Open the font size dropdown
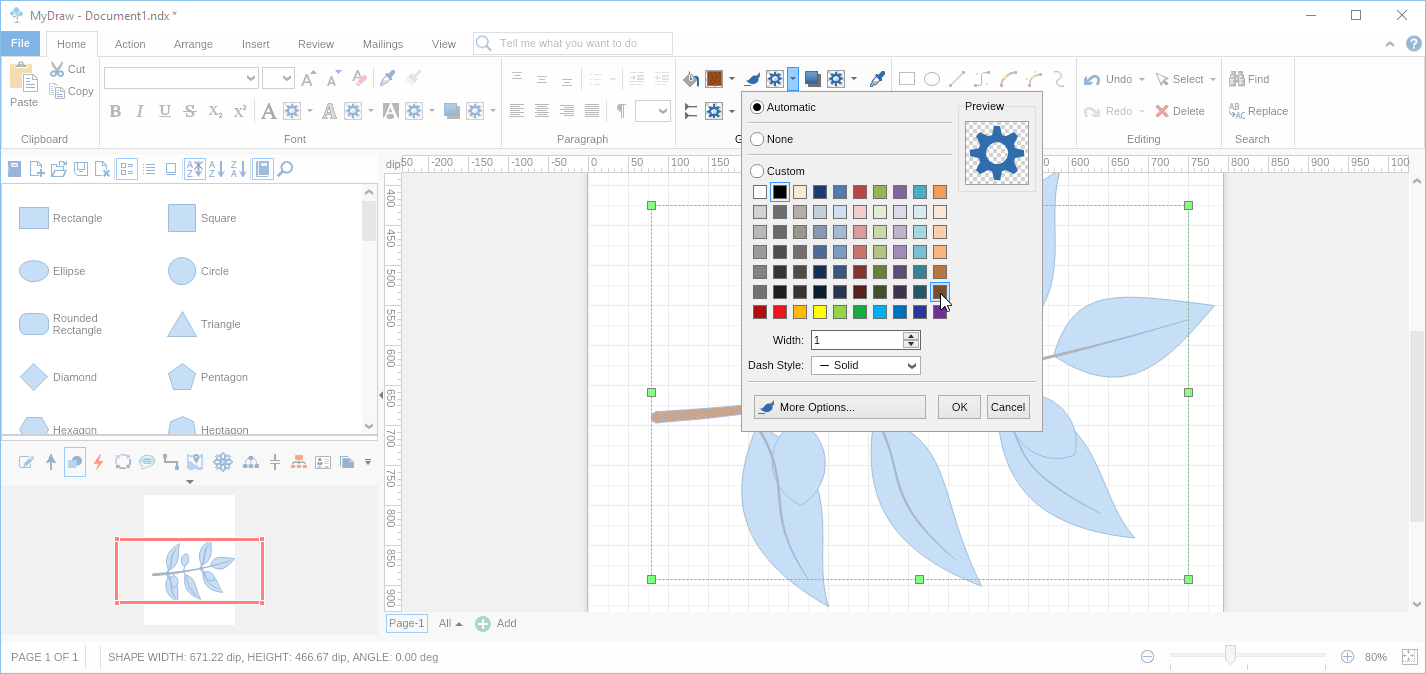Image resolution: width=1426 pixels, height=674 pixels. coord(287,78)
